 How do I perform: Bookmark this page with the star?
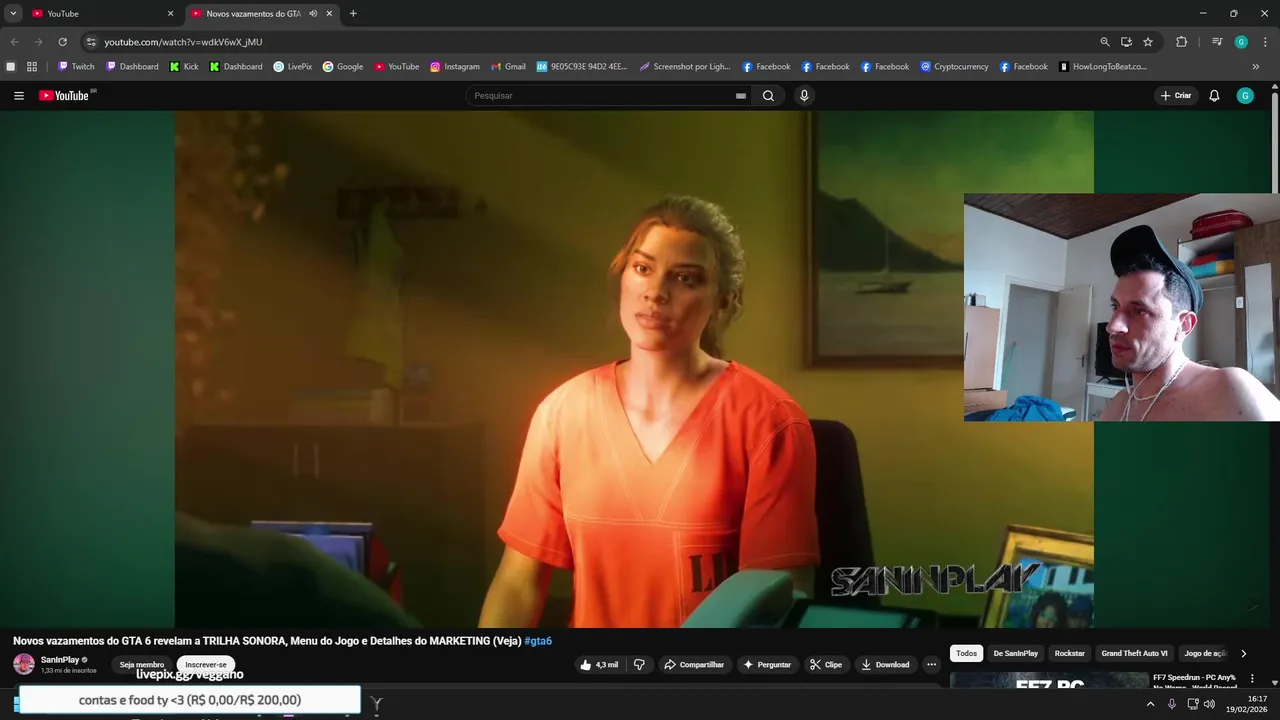(x=1148, y=42)
